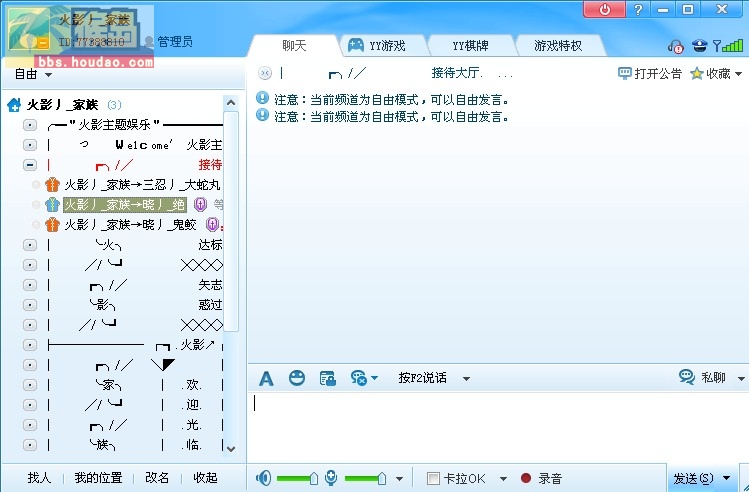Switch to the 游戏特权 tab
The image size is (749, 492).
pos(558,45)
